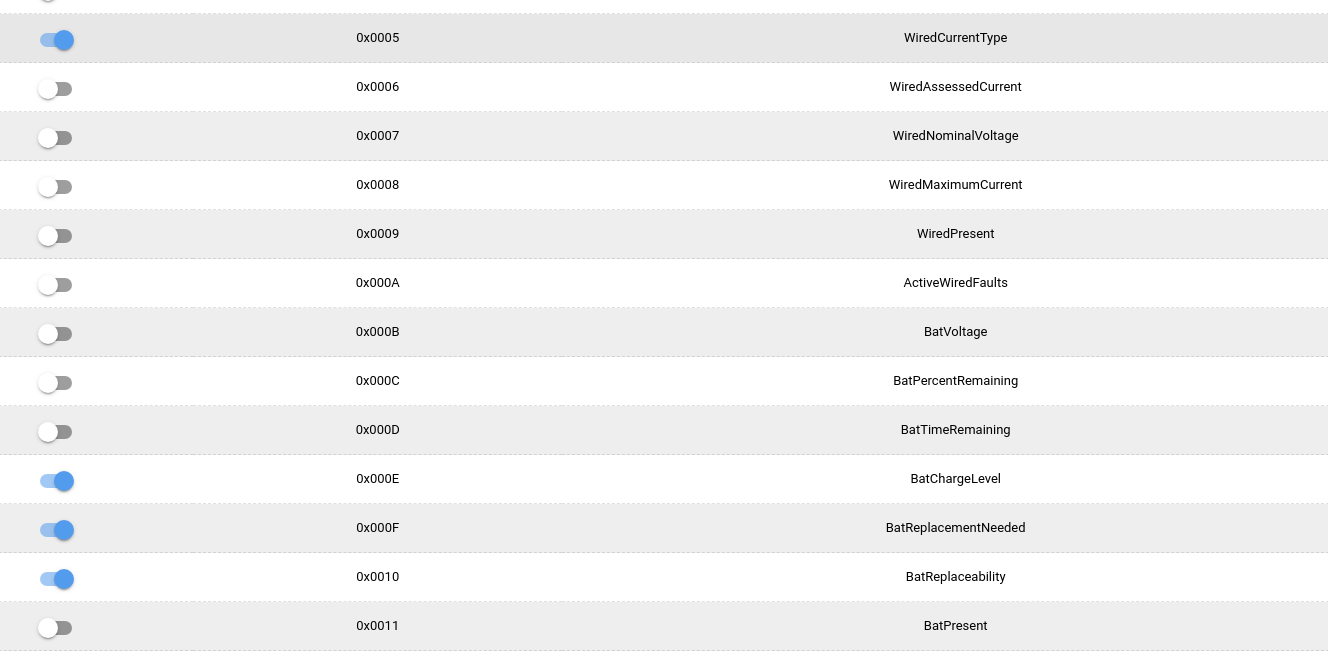Turn on the BatVoltage toggle
Viewport: 1328px width, 656px height.
55,334
